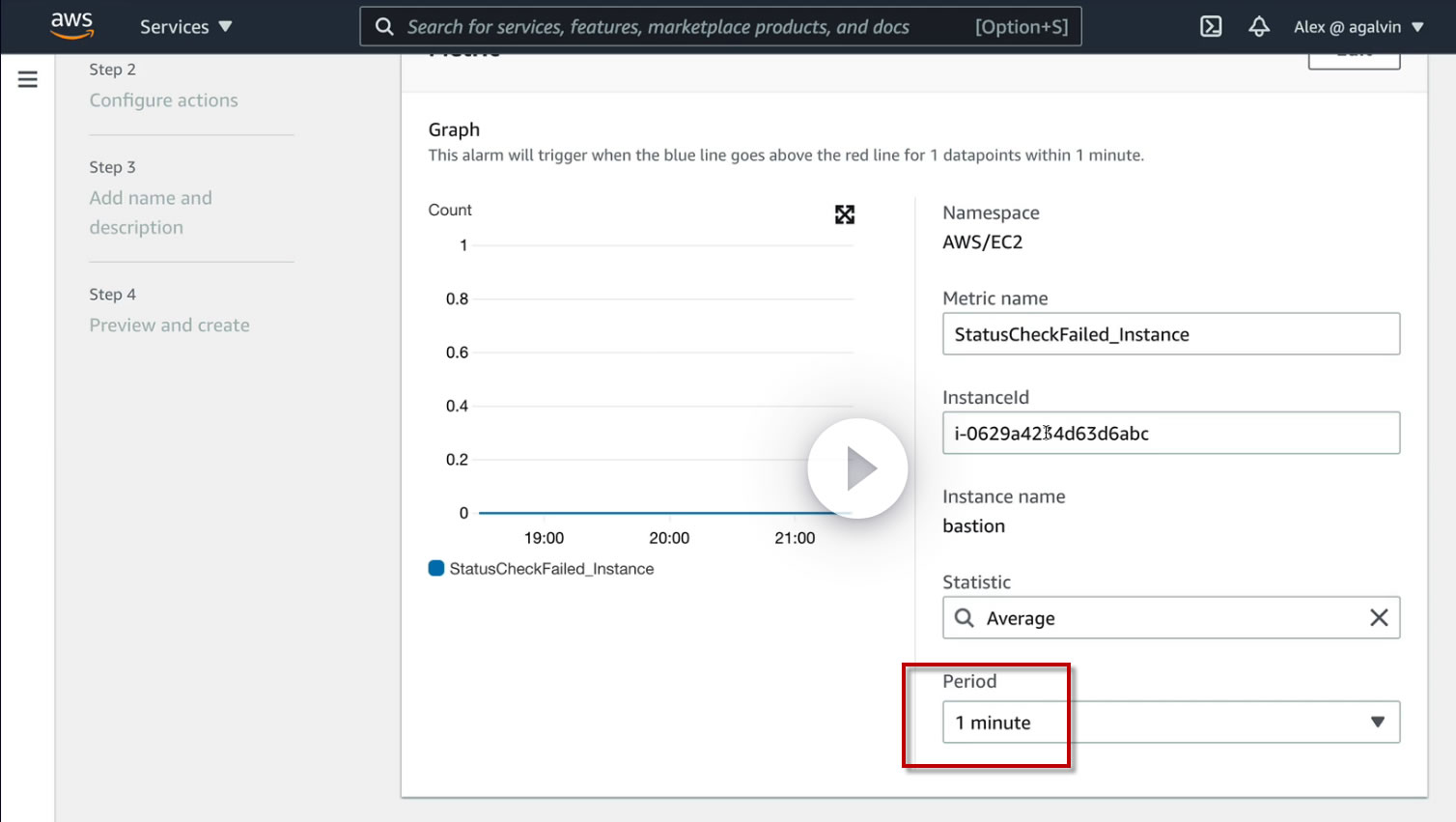Screen dimensions: 1456x822
Task: Go to Configure actions step
Action: tap(163, 100)
